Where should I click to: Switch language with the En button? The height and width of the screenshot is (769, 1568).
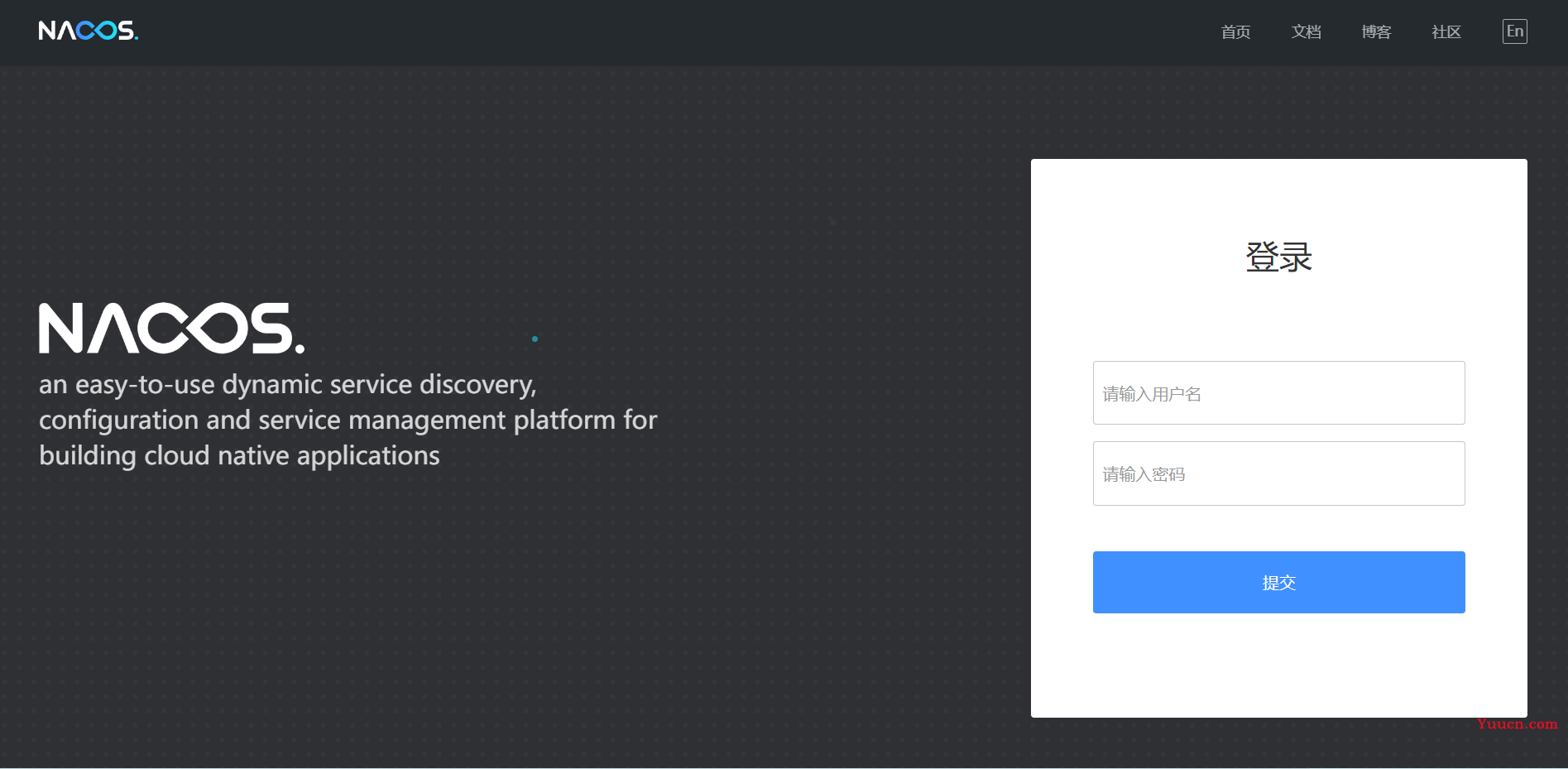point(1515,31)
